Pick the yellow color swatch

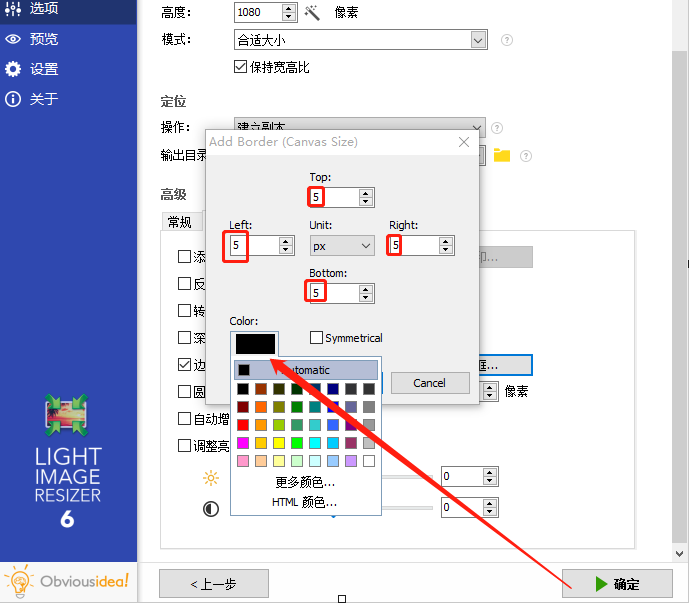click(279, 443)
